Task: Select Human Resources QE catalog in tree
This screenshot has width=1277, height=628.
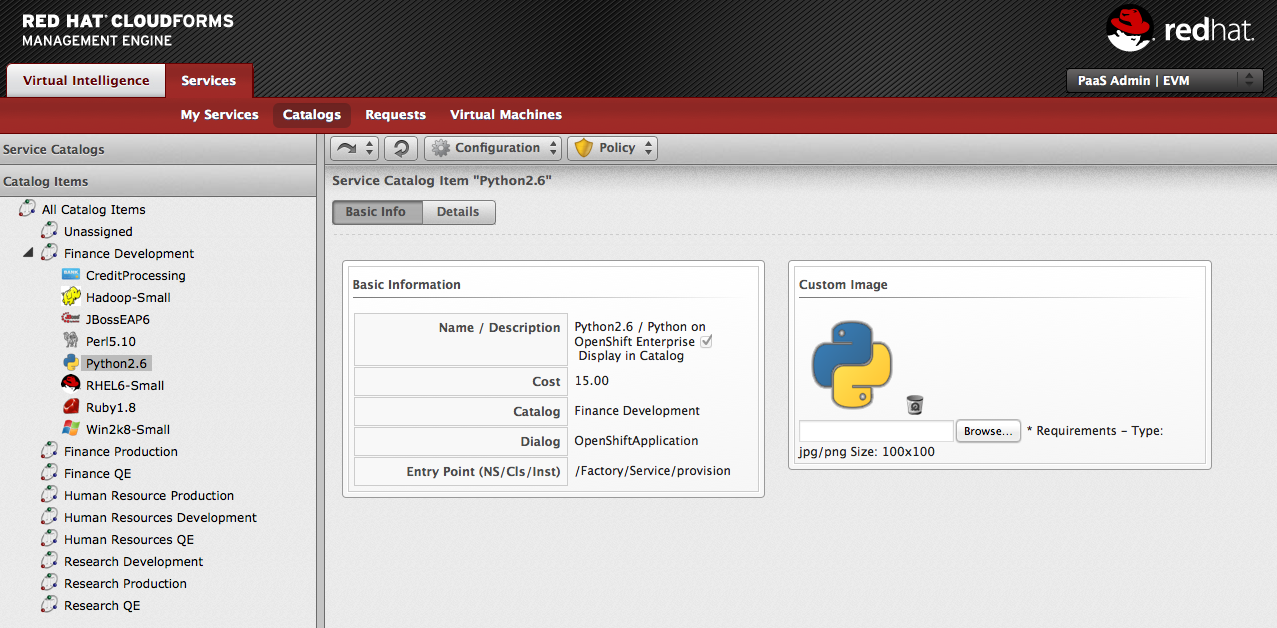Action: click(129, 540)
